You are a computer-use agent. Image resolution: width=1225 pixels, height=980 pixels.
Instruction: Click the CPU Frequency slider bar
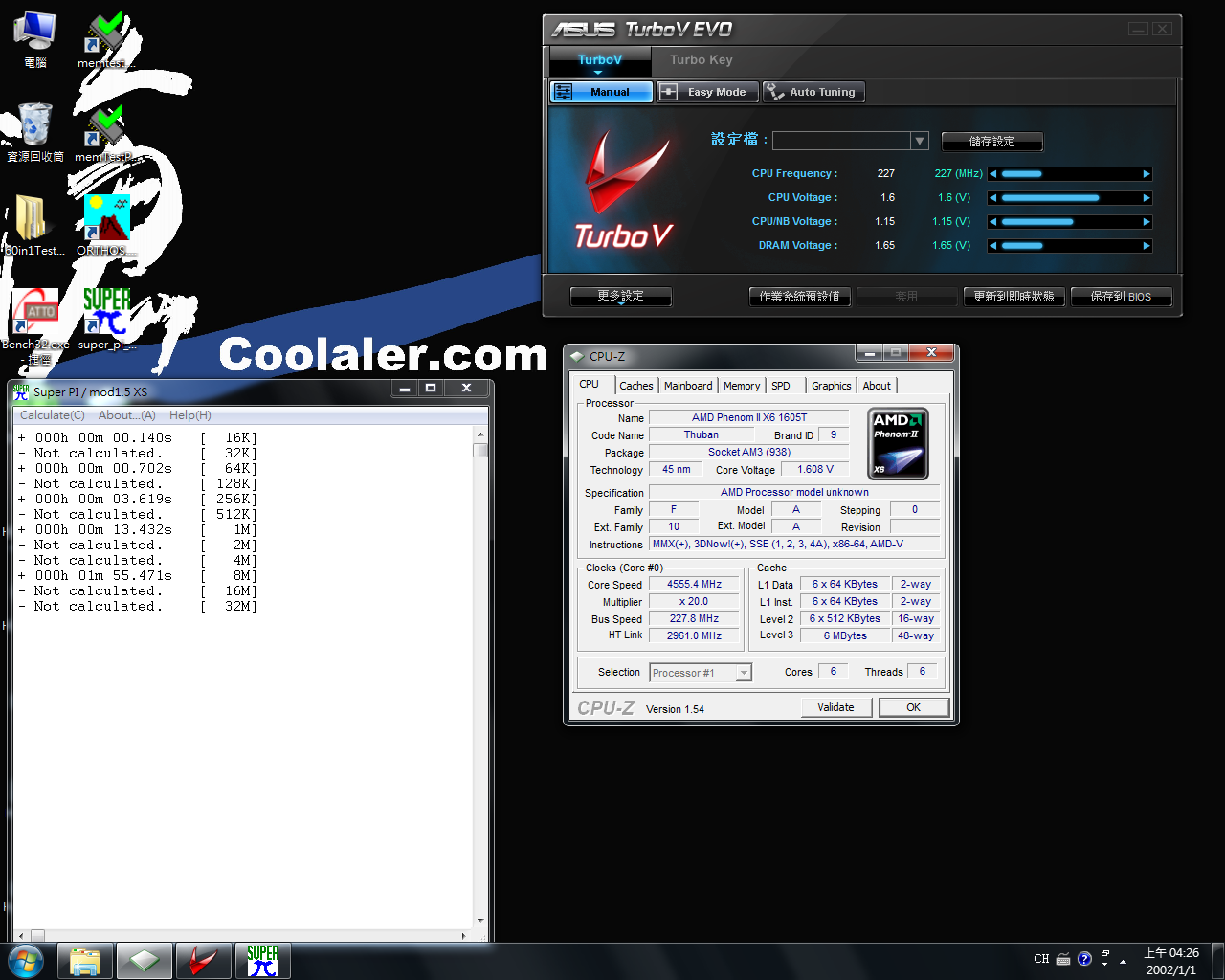1070,174
